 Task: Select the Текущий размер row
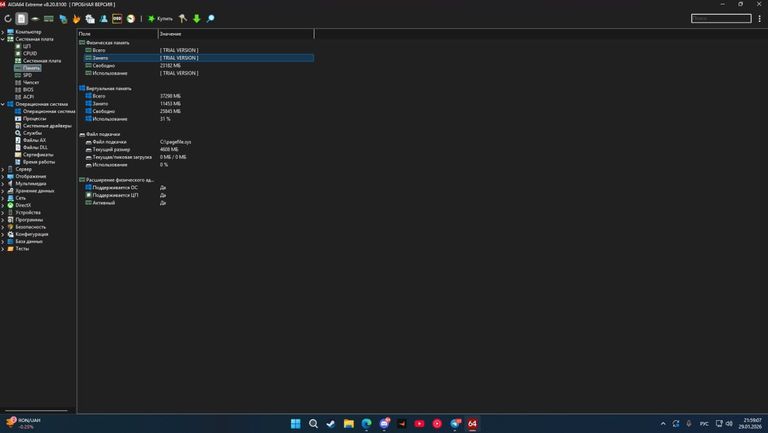(x=199, y=149)
